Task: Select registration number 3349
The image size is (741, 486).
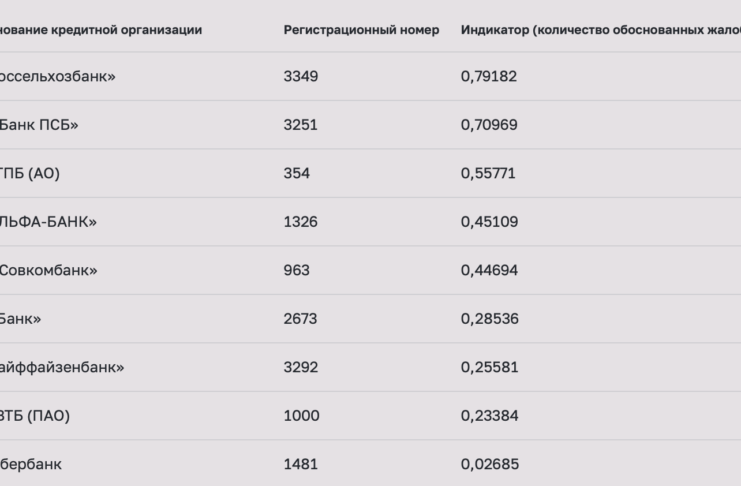Action: tap(301, 76)
